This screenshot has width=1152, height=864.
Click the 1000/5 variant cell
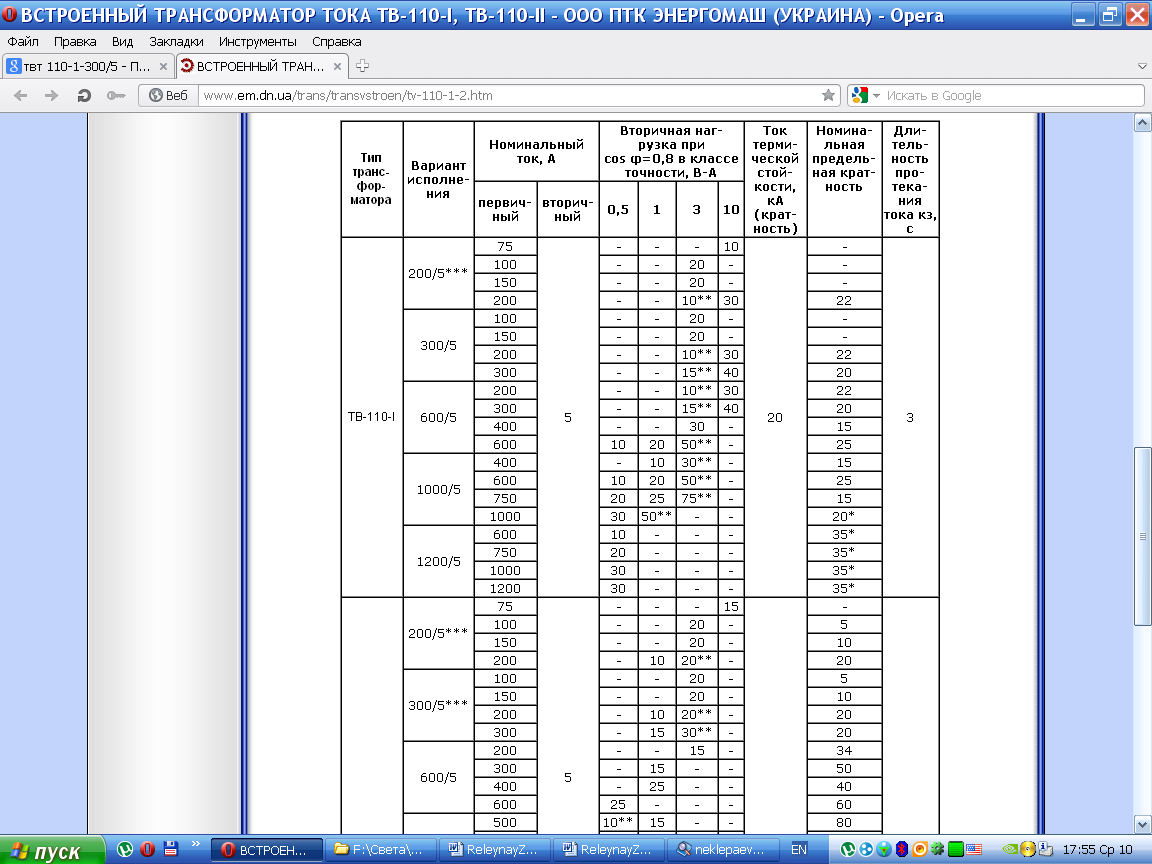(439, 489)
